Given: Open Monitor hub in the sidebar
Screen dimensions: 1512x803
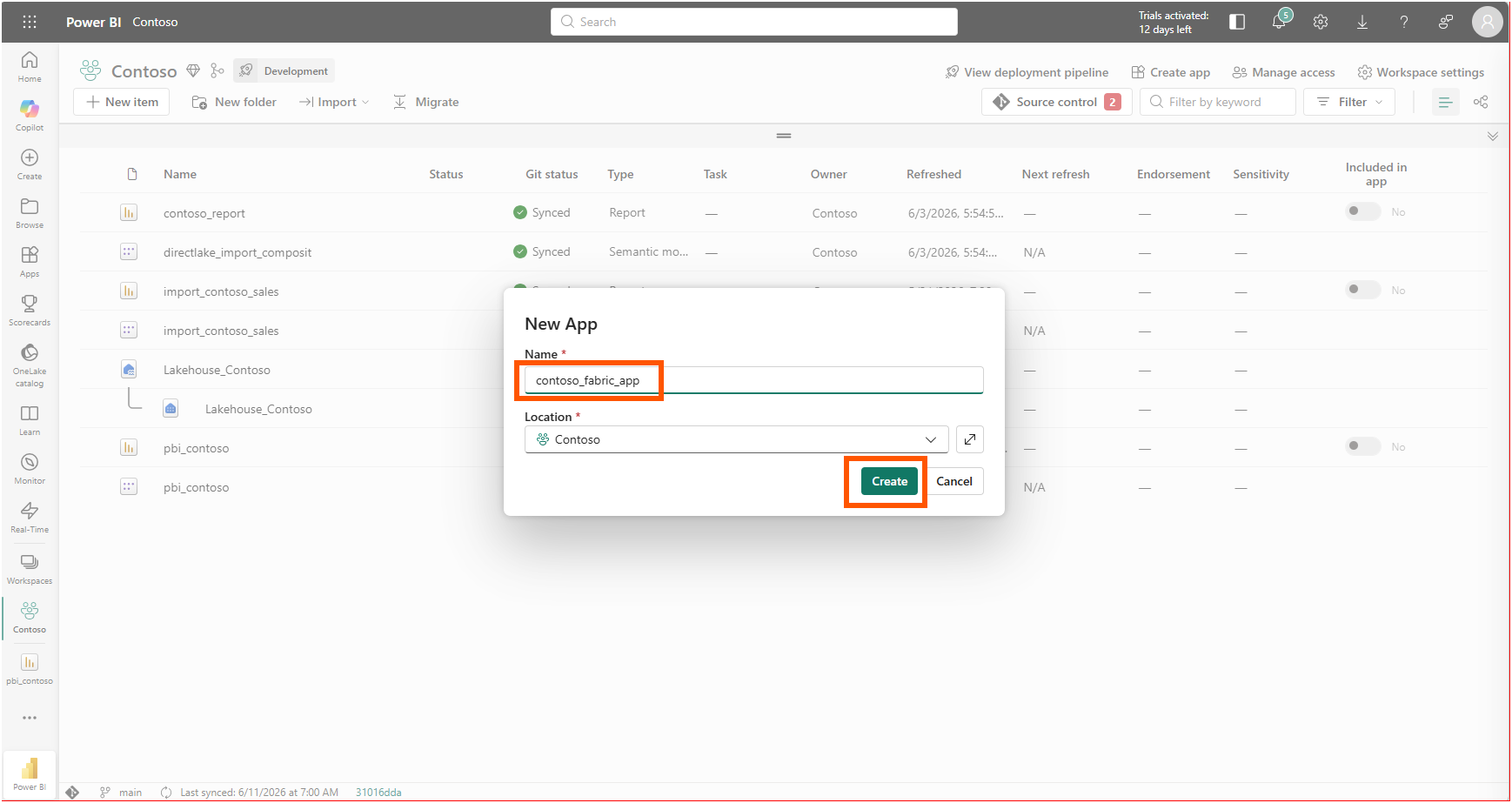Looking at the screenshot, I should [30, 468].
